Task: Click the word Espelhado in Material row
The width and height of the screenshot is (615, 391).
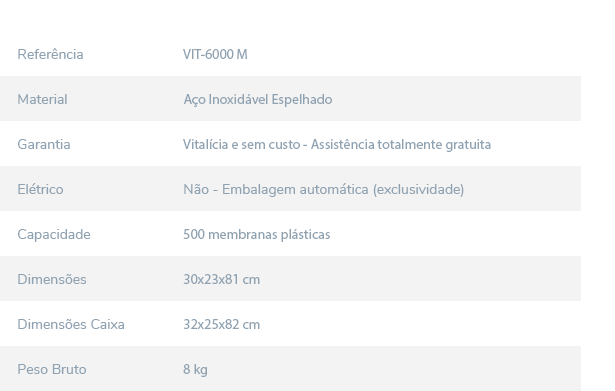Action: [x=302, y=100]
